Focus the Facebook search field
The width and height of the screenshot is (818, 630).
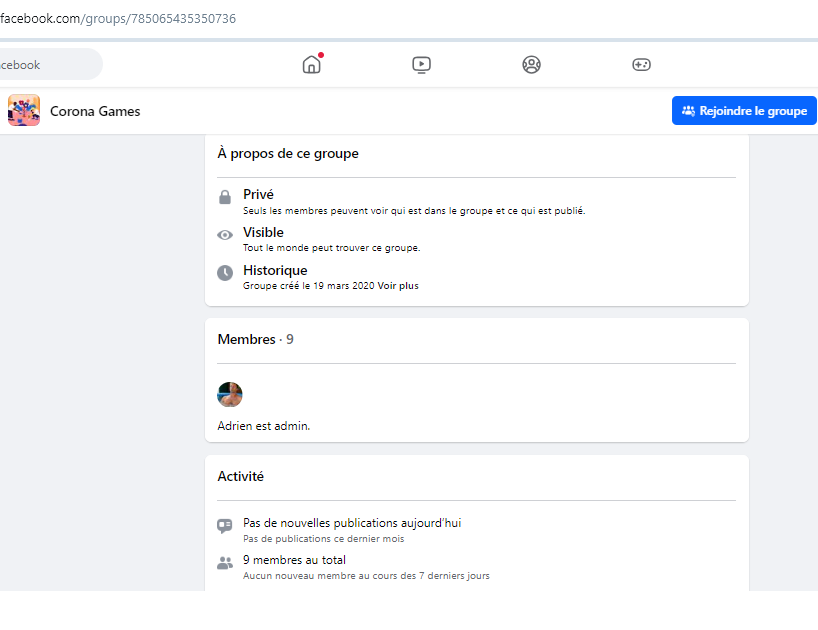pos(48,65)
